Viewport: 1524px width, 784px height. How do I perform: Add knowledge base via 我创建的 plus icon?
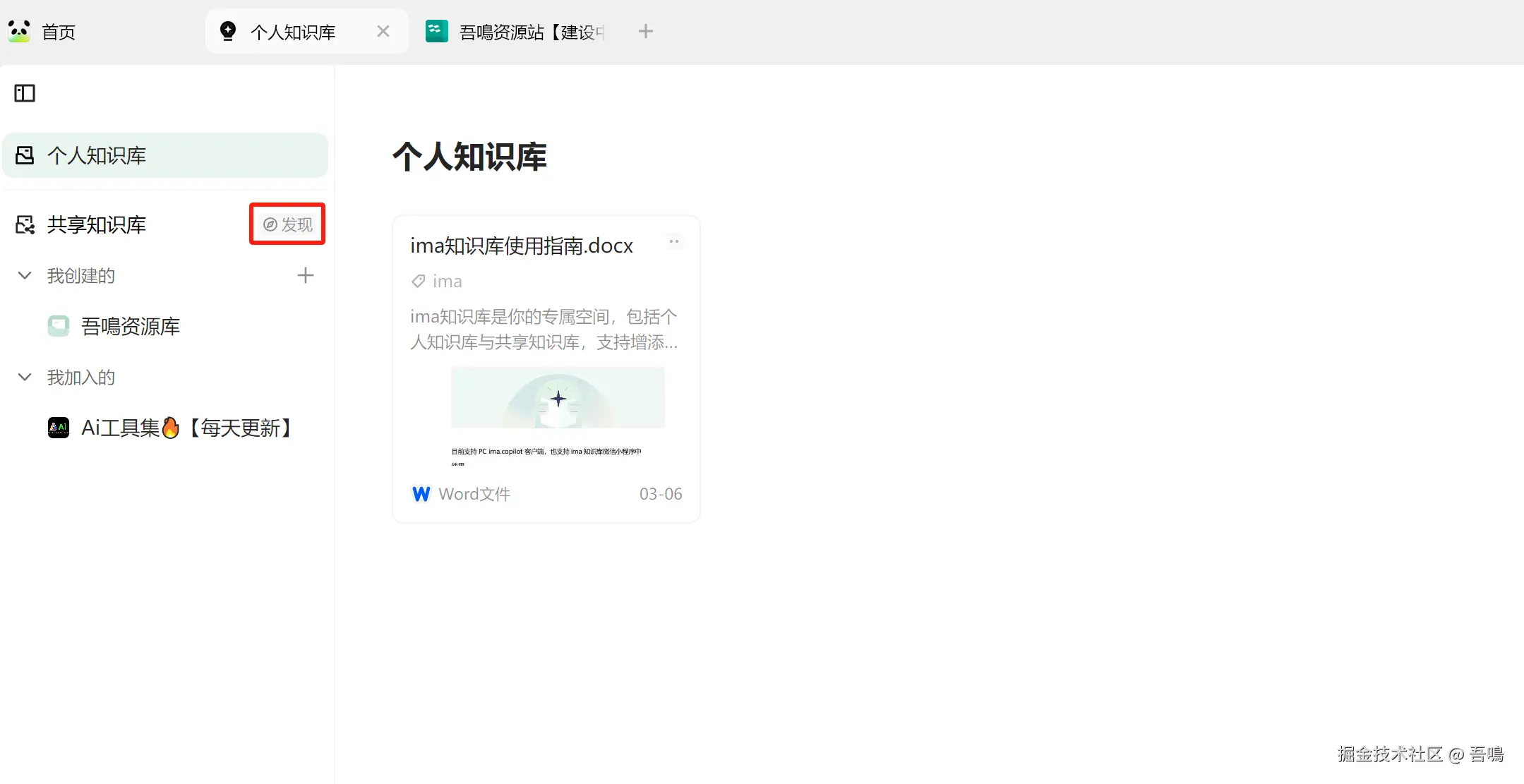click(305, 275)
